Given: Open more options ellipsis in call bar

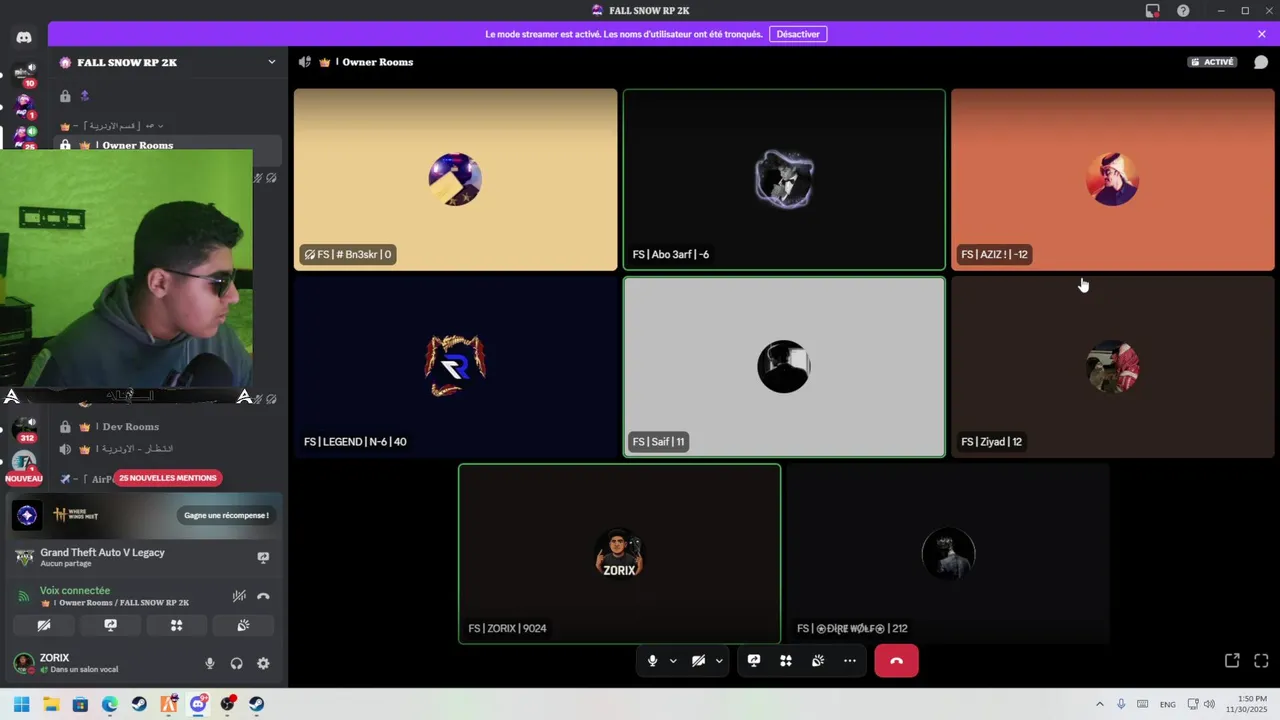Looking at the screenshot, I should tap(850, 661).
